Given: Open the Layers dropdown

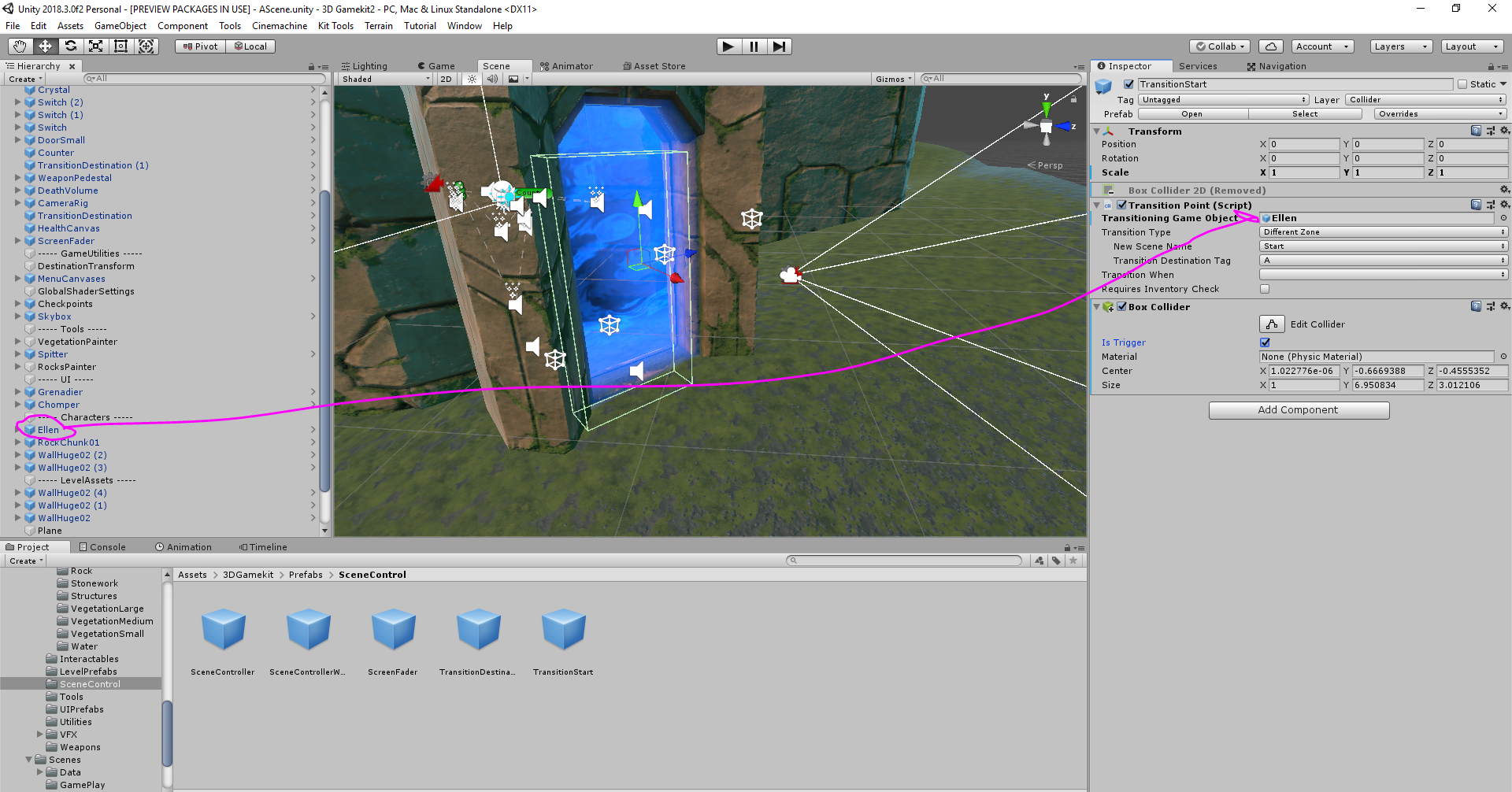Looking at the screenshot, I should [x=1400, y=46].
